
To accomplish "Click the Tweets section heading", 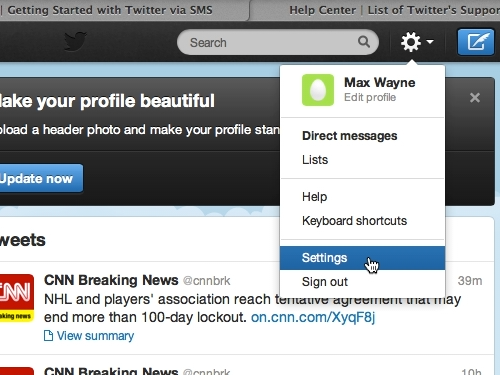I will click(x=22, y=240).
